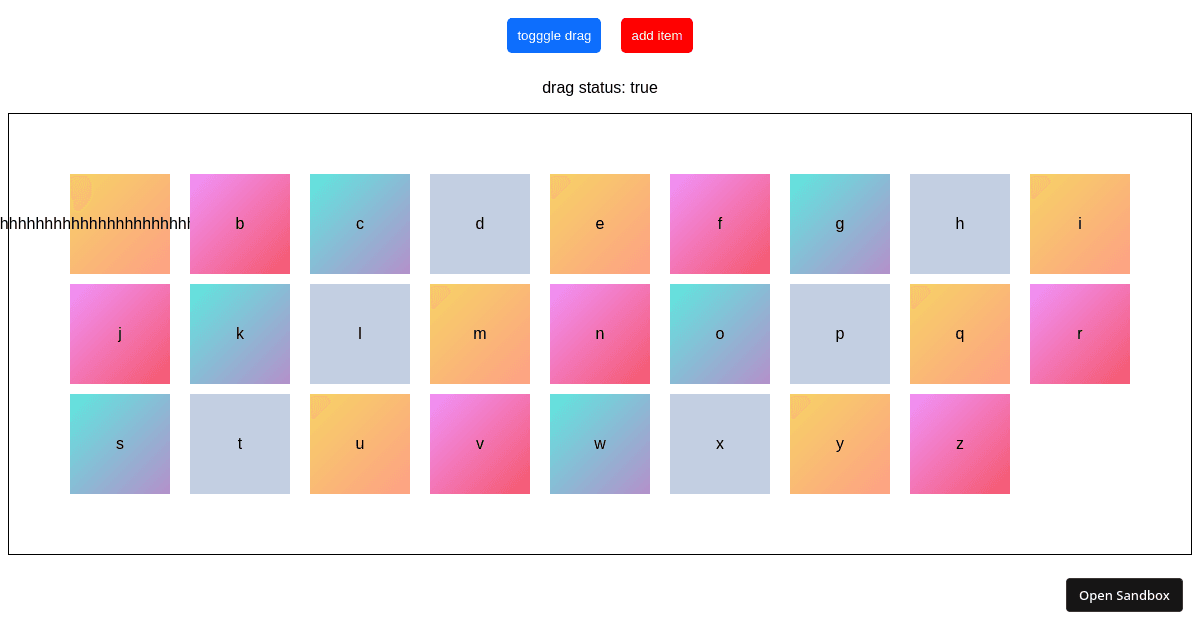
Task: Select the tile labeled h
Action: [x=960, y=224]
